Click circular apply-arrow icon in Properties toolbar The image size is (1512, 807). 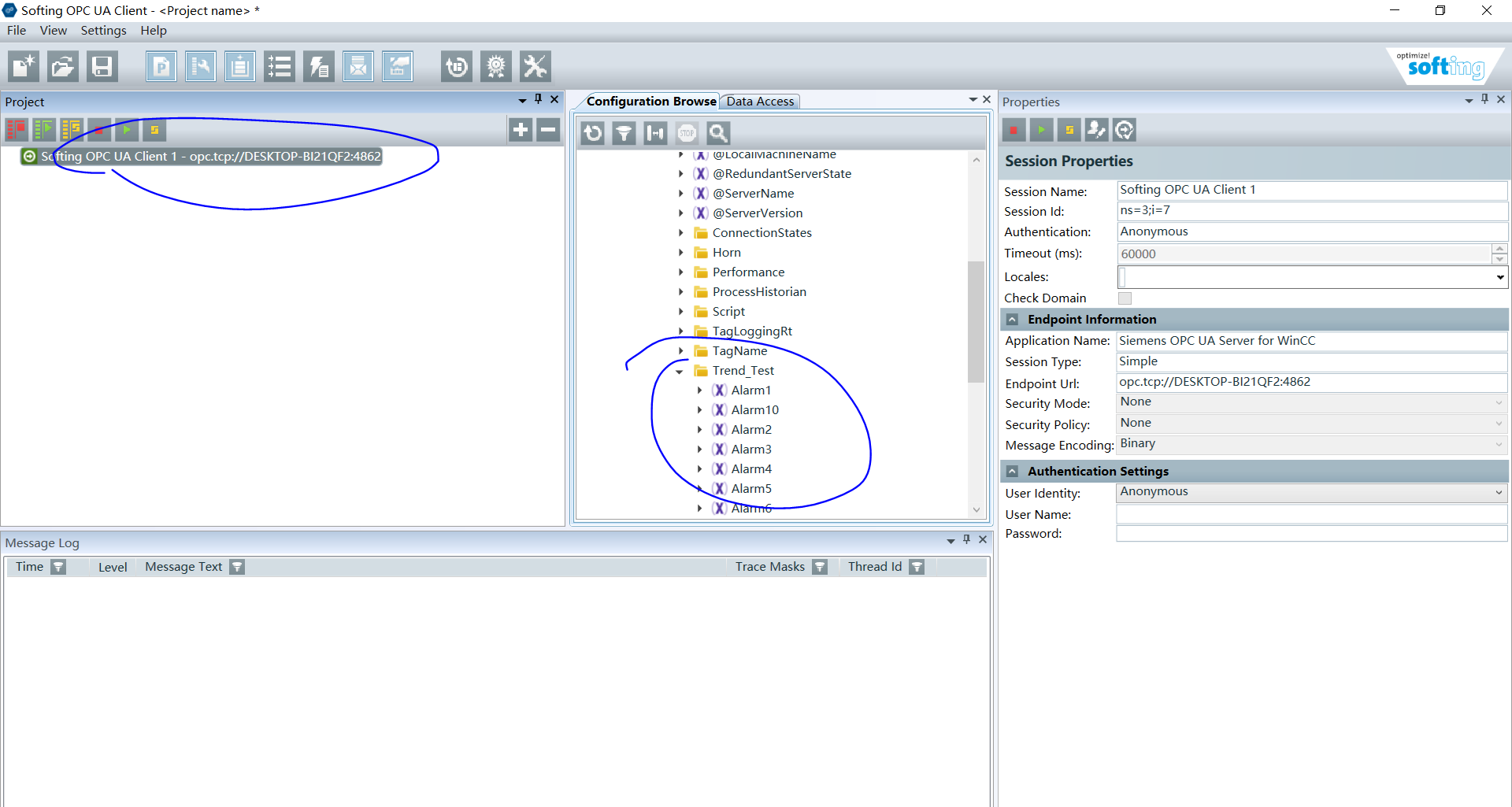[x=1125, y=130]
